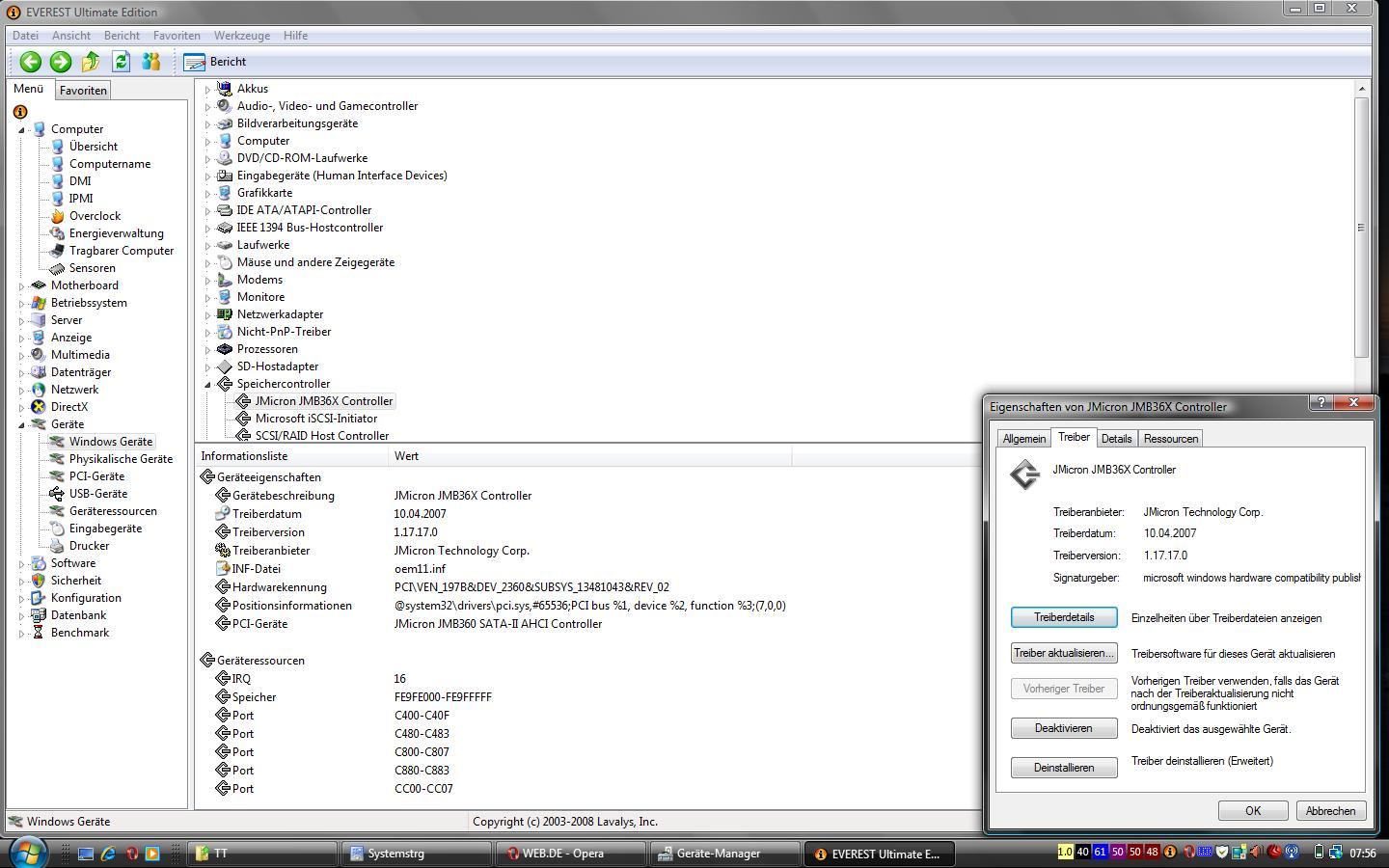Image resolution: width=1389 pixels, height=868 pixels.
Task: Click the DVD/CD-ROM-Laufwerke disc icon
Action: 225,158
